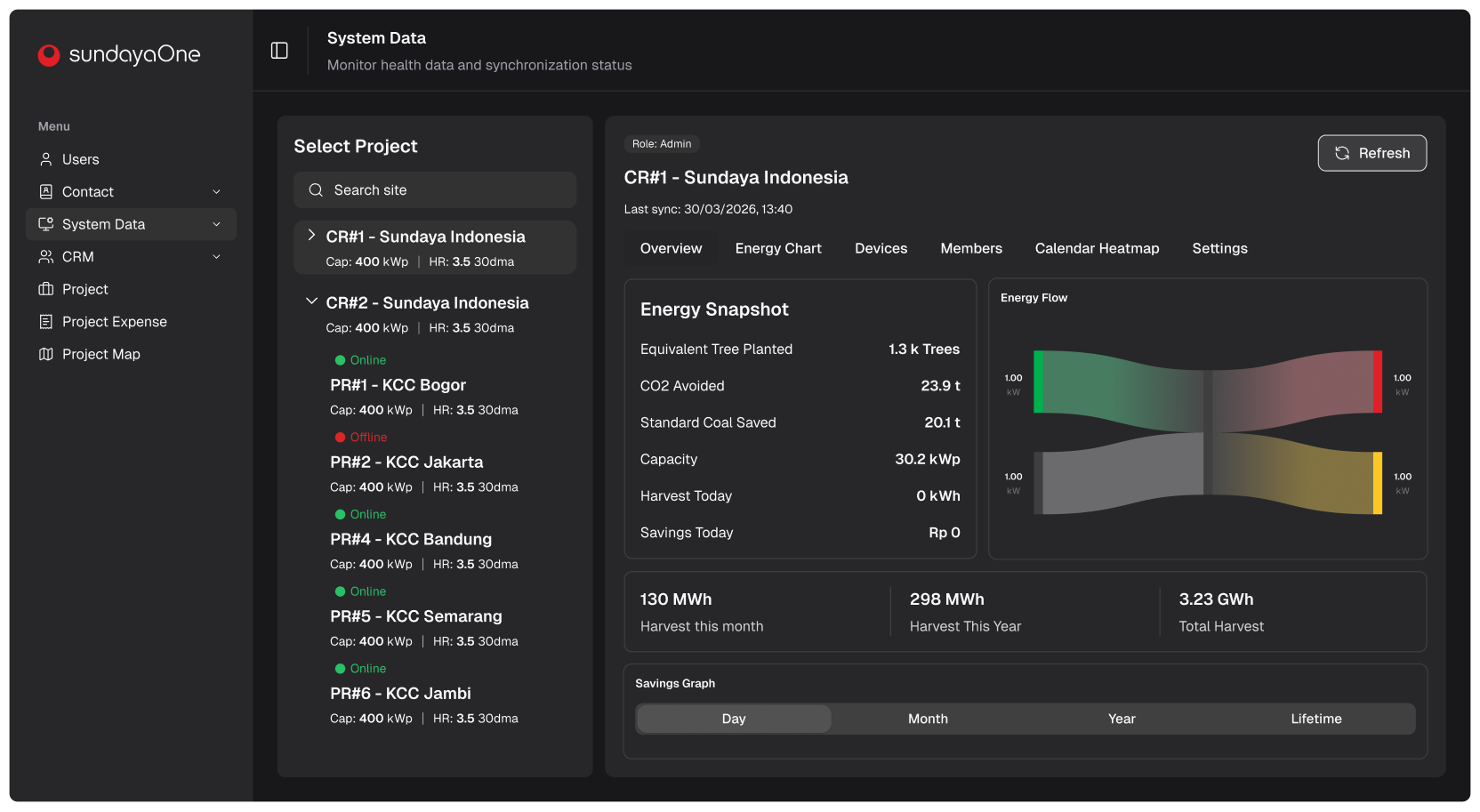The height and width of the screenshot is (812, 1480).
Task: Go to the Settings tab
Action: (1219, 248)
